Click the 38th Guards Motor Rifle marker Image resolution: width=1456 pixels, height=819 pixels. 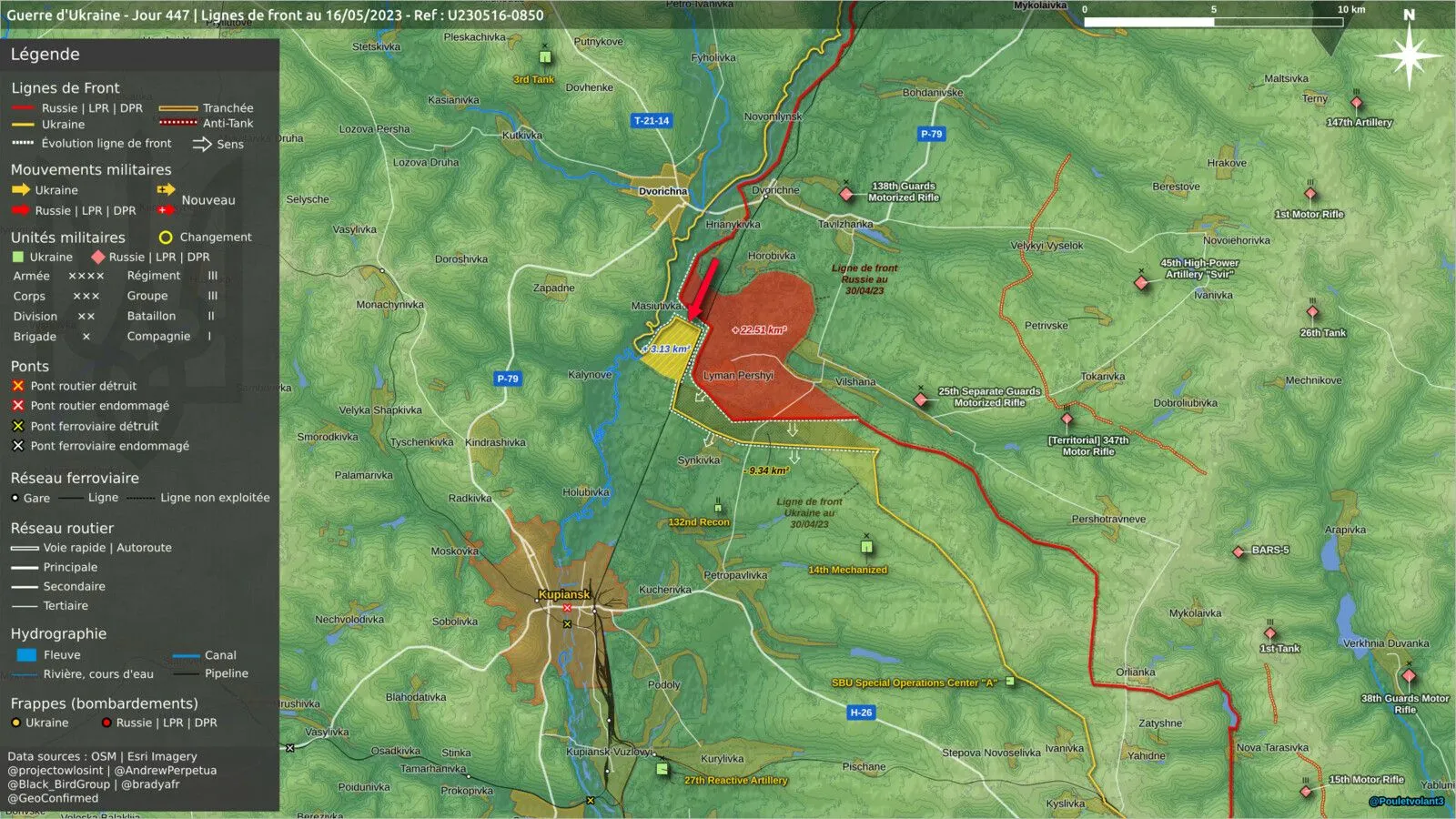1409,676
